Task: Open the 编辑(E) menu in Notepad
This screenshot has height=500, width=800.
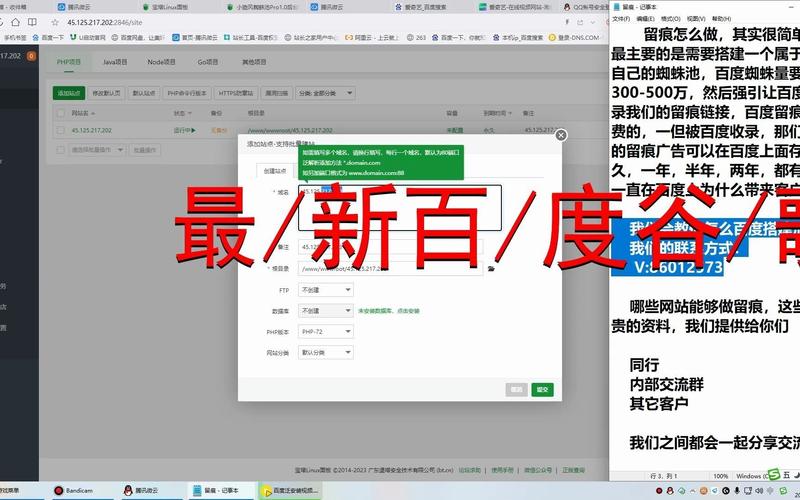Action: pos(645,19)
